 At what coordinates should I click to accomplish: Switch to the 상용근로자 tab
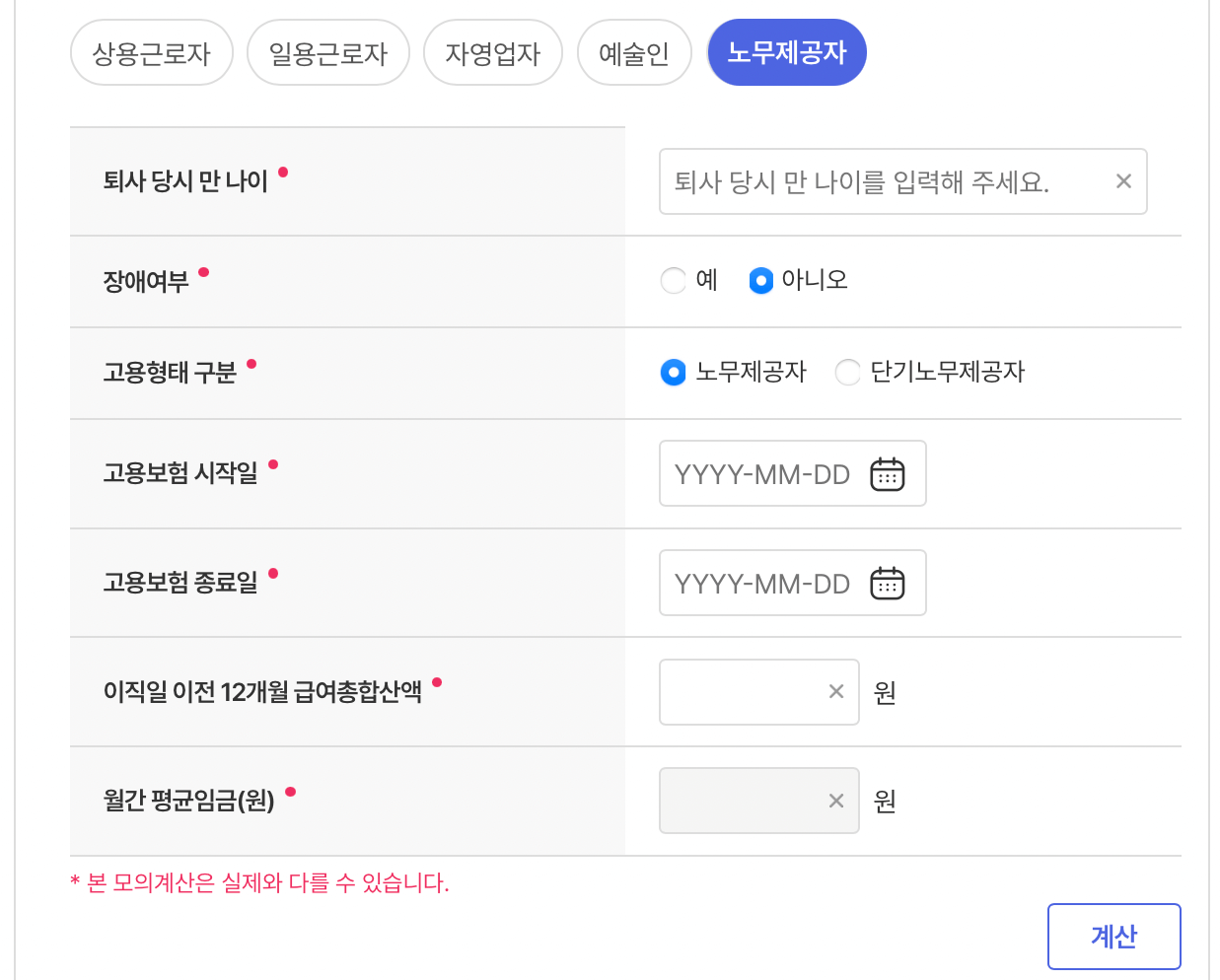pyautogui.click(x=151, y=52)
